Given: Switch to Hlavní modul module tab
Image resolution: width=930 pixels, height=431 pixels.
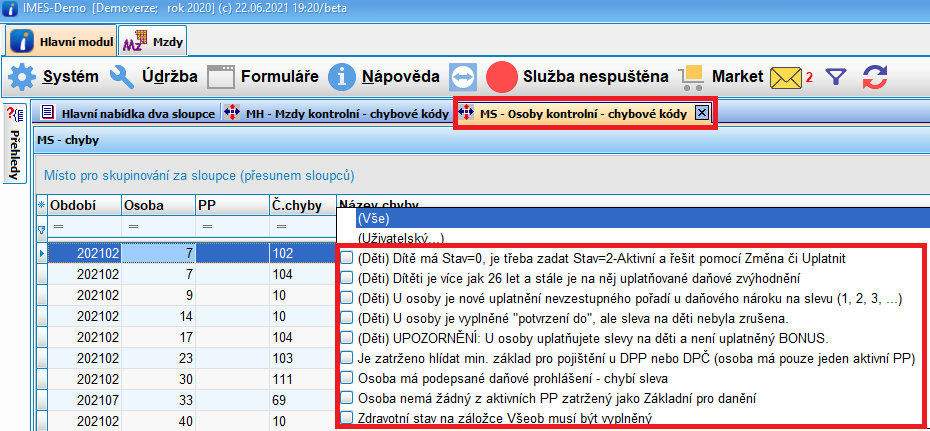Looking at the screenshot, I should [62, 41].
